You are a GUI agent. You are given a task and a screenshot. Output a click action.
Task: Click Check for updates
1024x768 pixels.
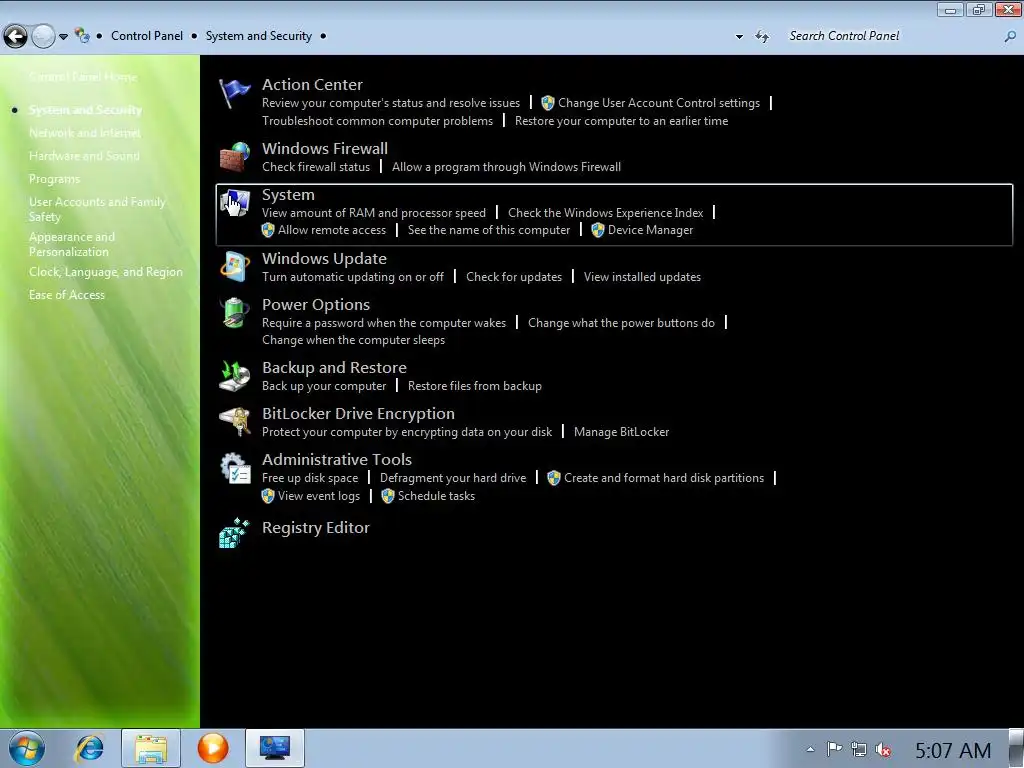coord(514,277)
